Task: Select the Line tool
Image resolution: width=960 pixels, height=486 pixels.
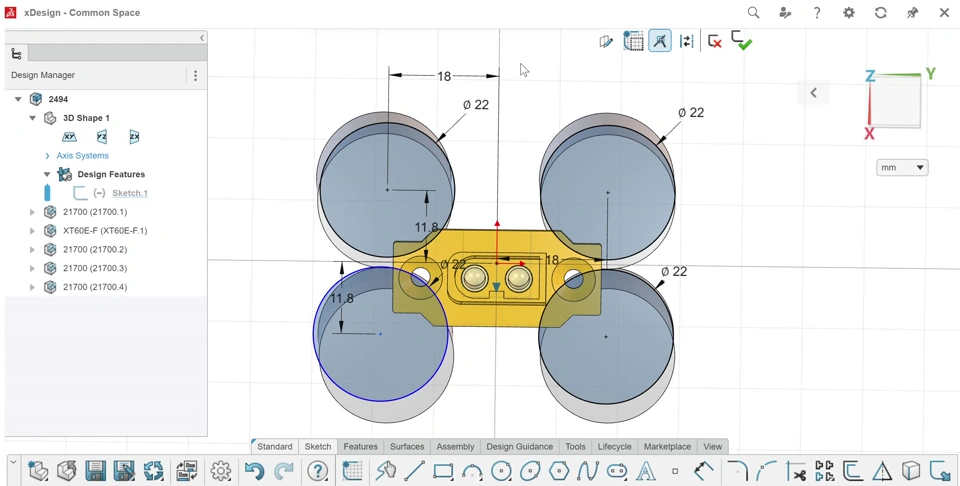Action: (414, 471)
